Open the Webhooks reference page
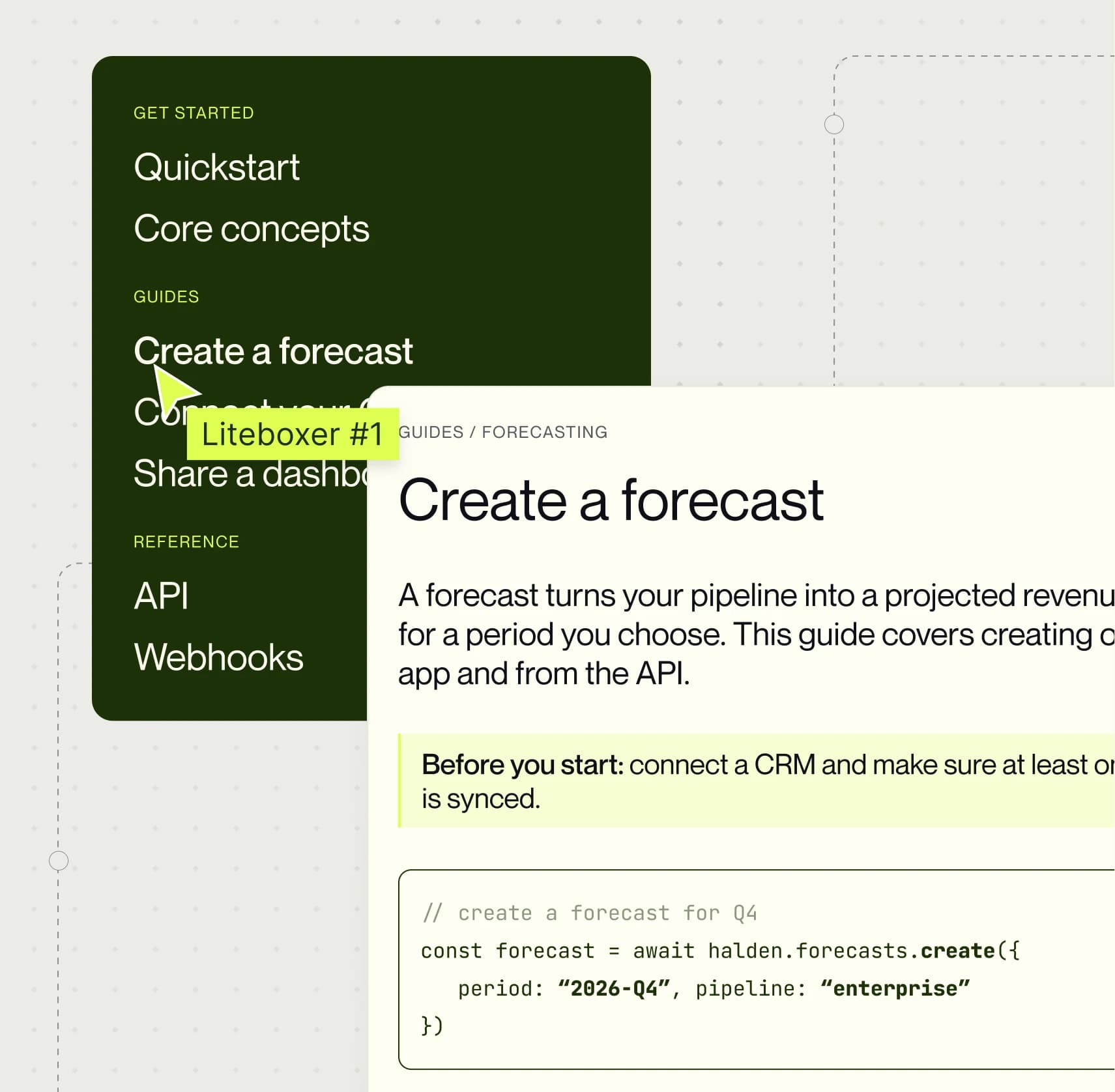 pyautogui.click(x=218, y=657)
